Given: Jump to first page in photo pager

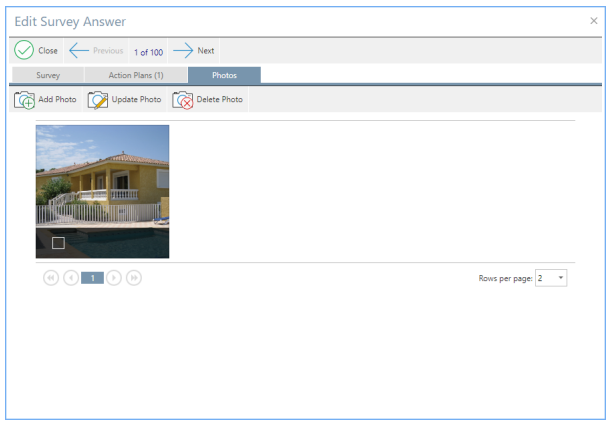Looking at the screenshot, I should 51,278.
